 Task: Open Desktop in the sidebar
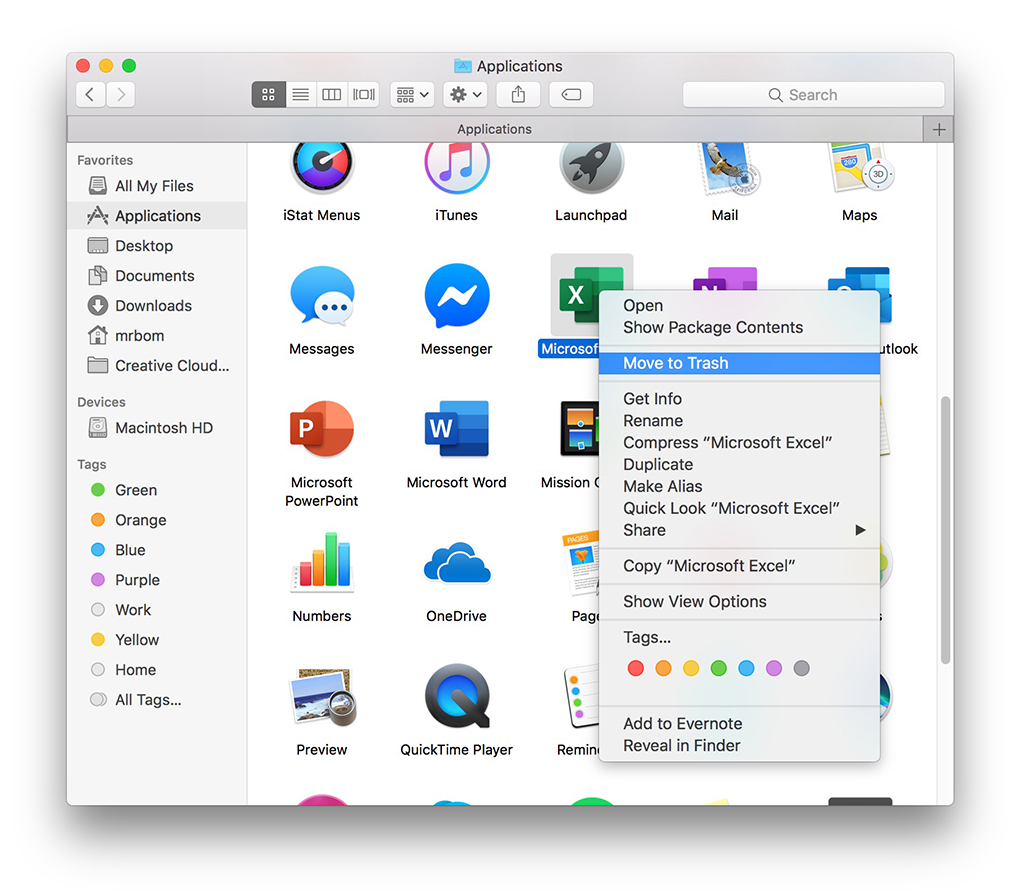157,246
